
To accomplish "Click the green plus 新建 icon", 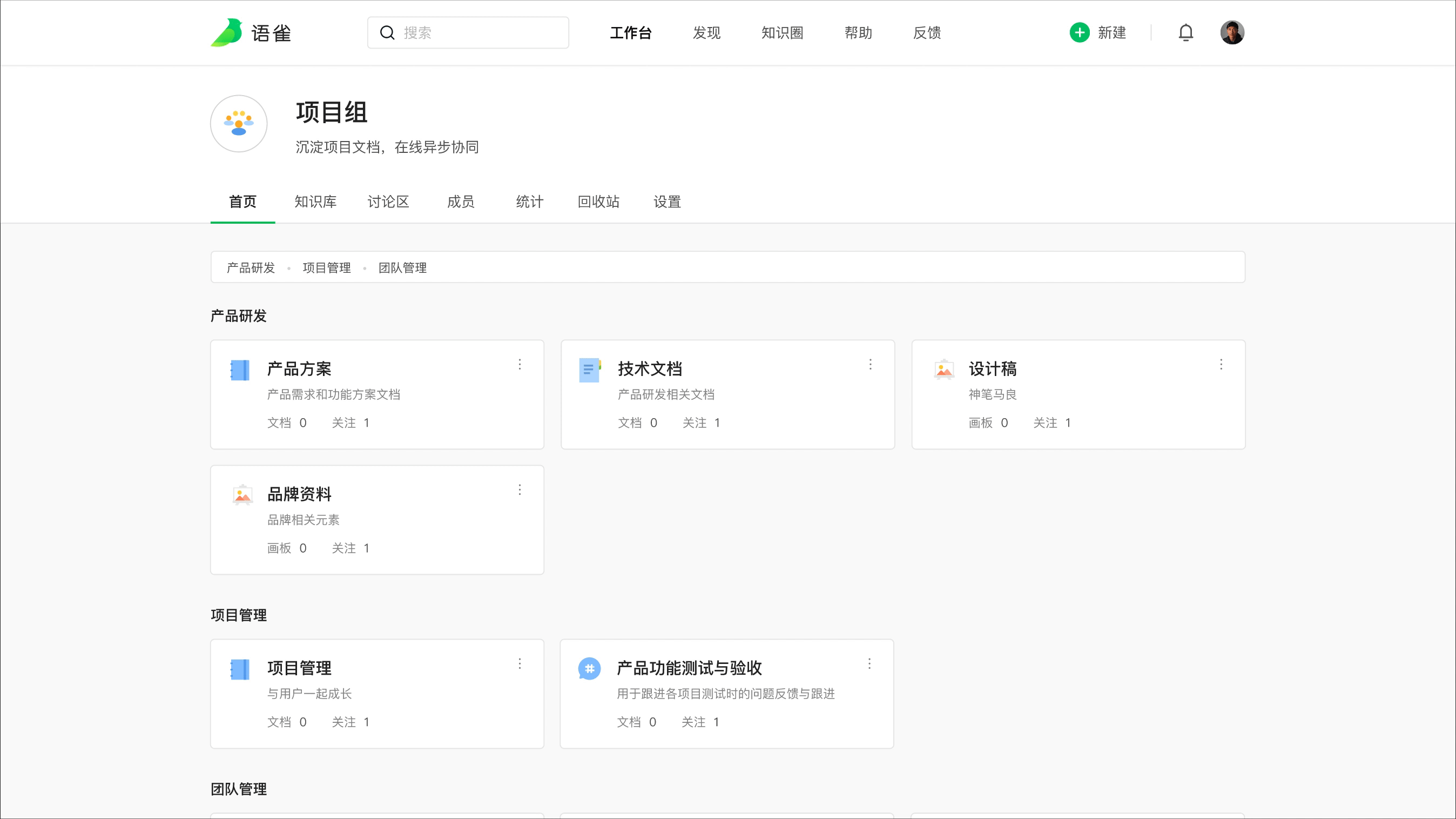I will [1079, 33].
